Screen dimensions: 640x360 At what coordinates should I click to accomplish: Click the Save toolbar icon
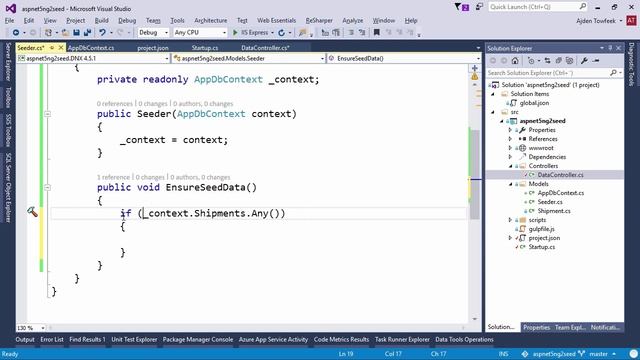(x=76, y=33)
